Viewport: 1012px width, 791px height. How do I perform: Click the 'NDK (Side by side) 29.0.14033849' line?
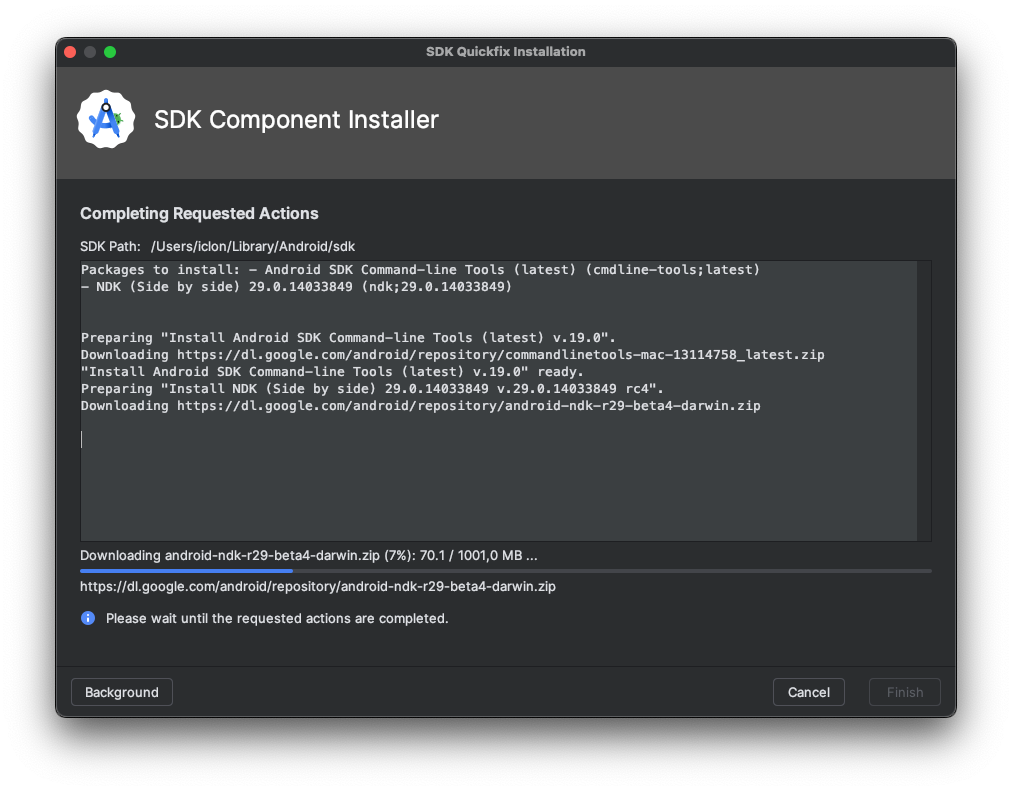[x=296, y=286]
